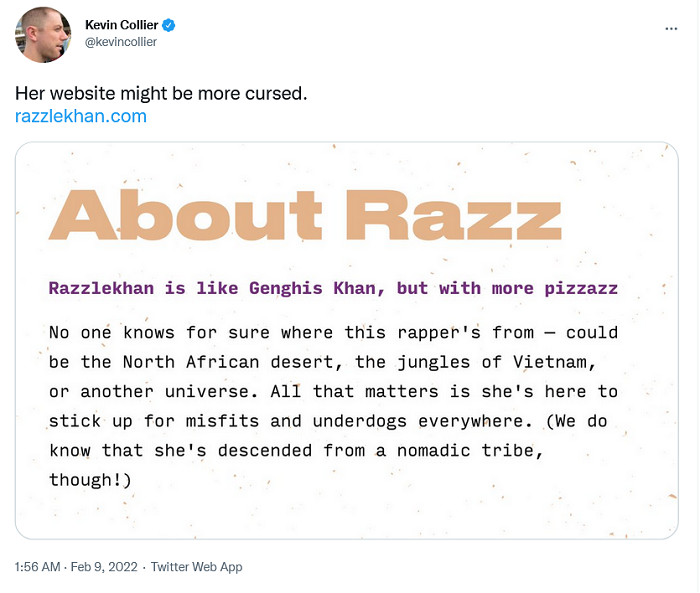Open the Twitter Web App source link

click(195, 567)
